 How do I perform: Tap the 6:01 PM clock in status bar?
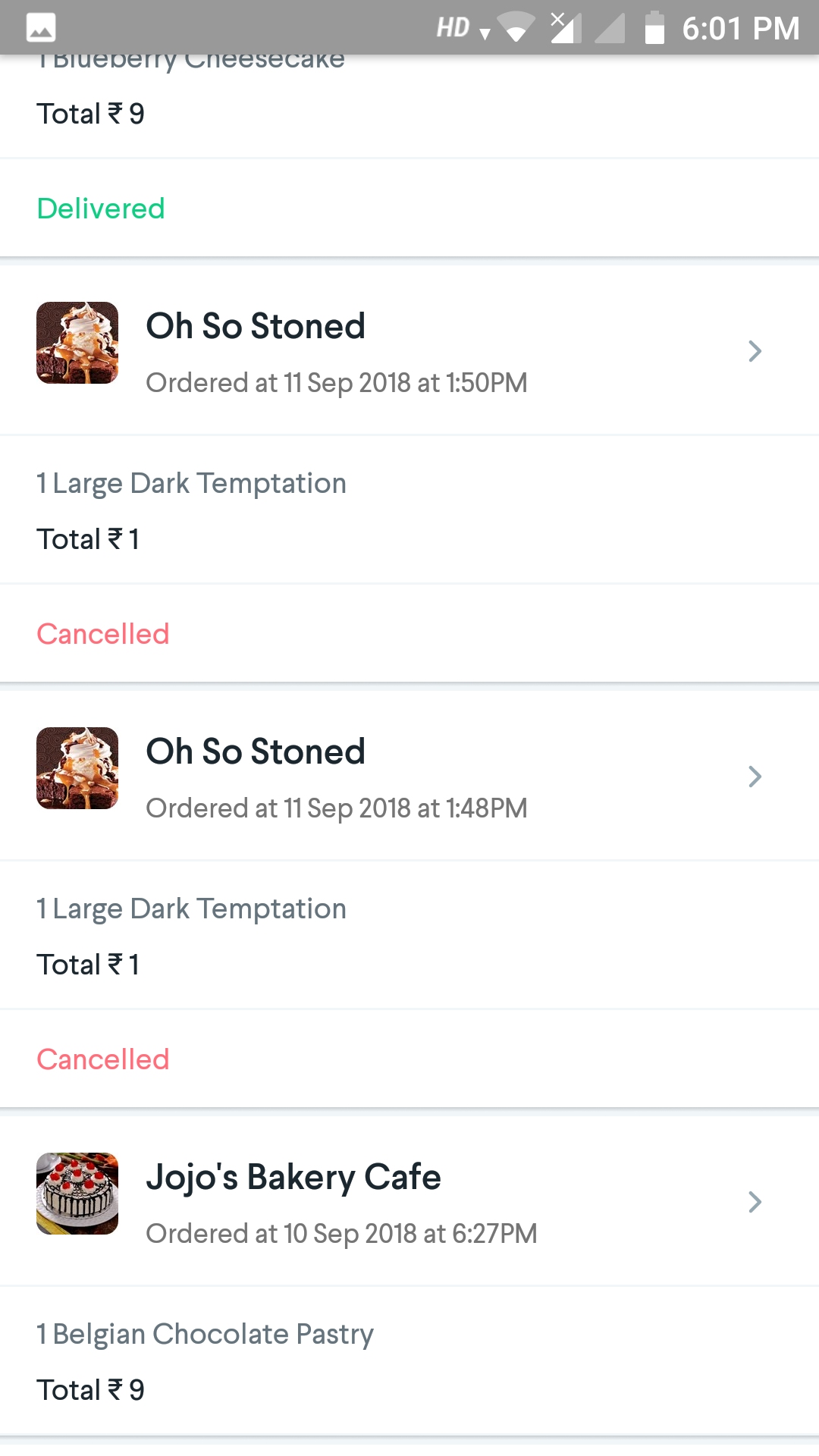[740, 28]
